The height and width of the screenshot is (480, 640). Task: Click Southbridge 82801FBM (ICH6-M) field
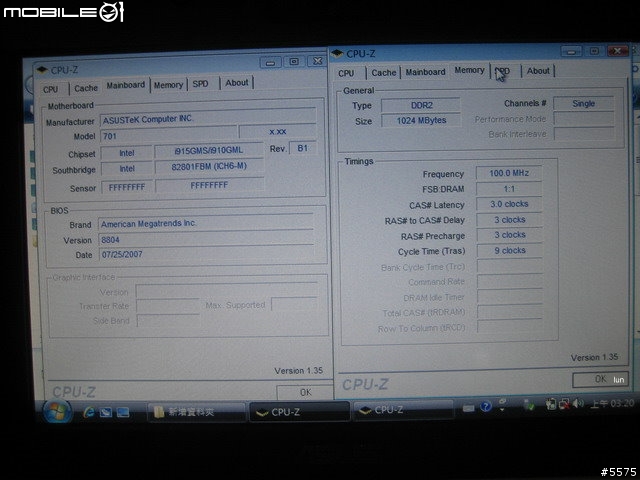click(209, 167)
